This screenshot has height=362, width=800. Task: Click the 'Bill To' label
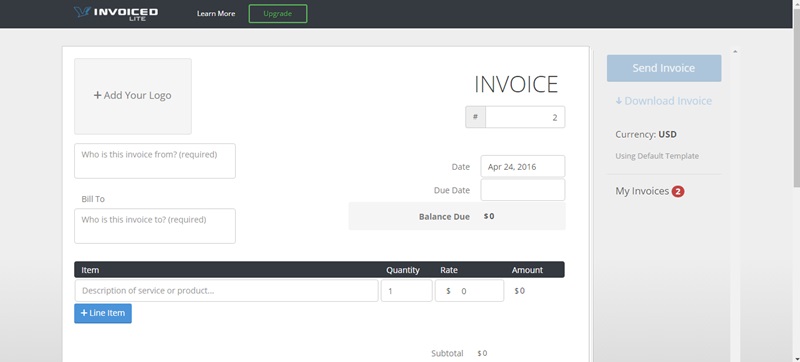pos(93,199)
